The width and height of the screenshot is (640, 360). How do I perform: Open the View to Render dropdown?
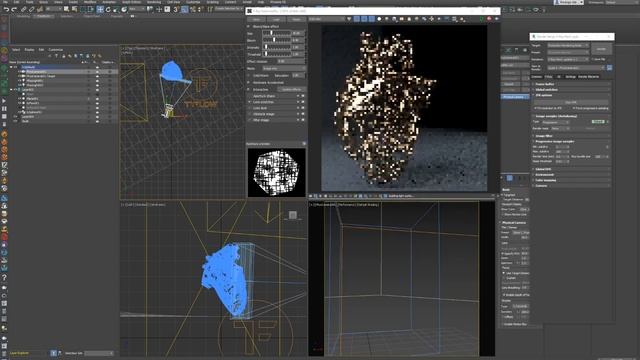(576, 68)
